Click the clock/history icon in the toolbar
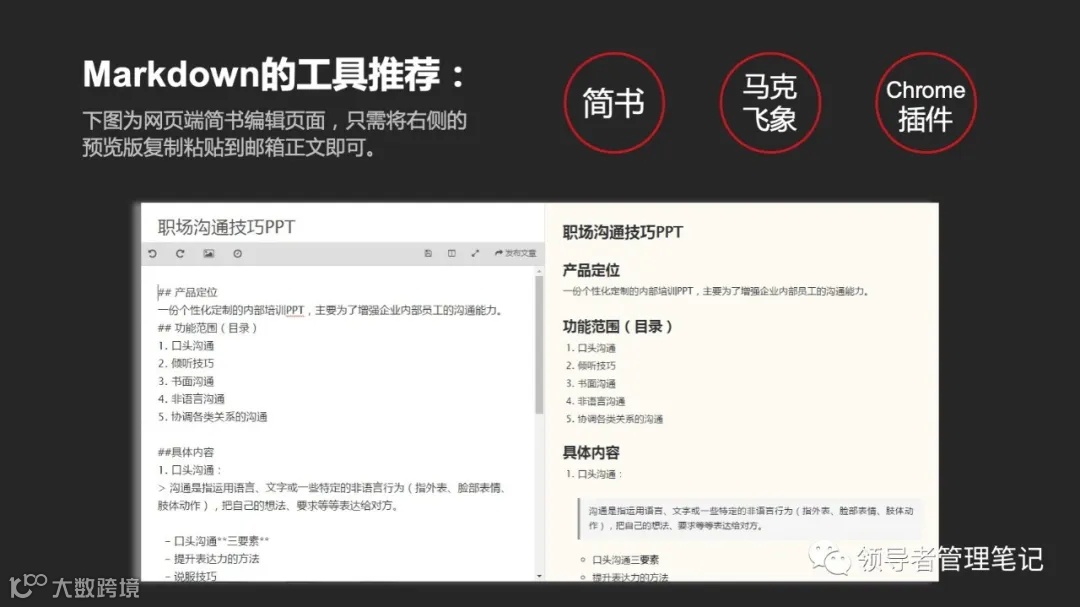Screen dimensions: 1080x607 tap(236, 253)
